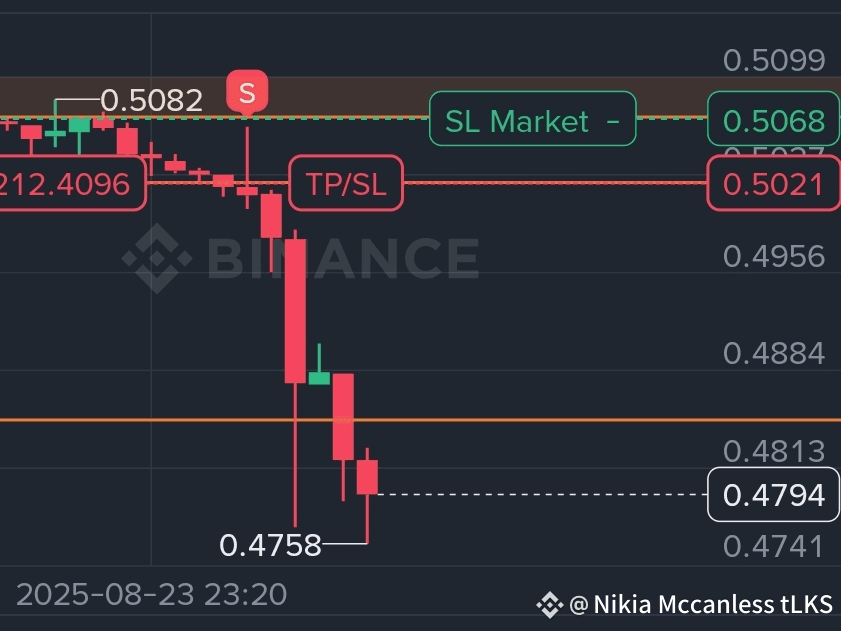Image resolution: width=841 pixels, height=631 pixels.
Task: Click the 0.5082 high price annotation
Action: click(x=152, y=100)
